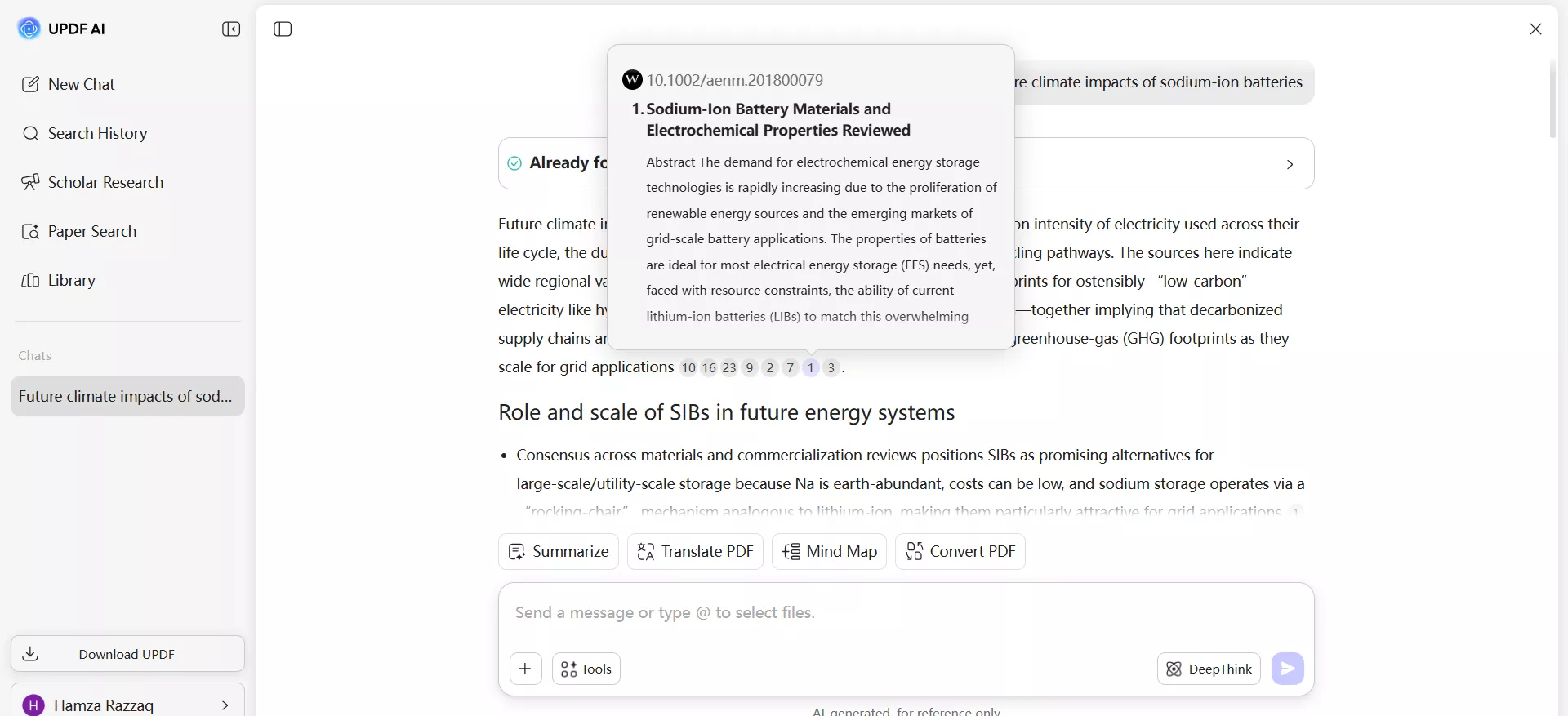The height and width of the screenshot is (716, 1568).
Task: Click Convert PDF button
Action: 960,552
